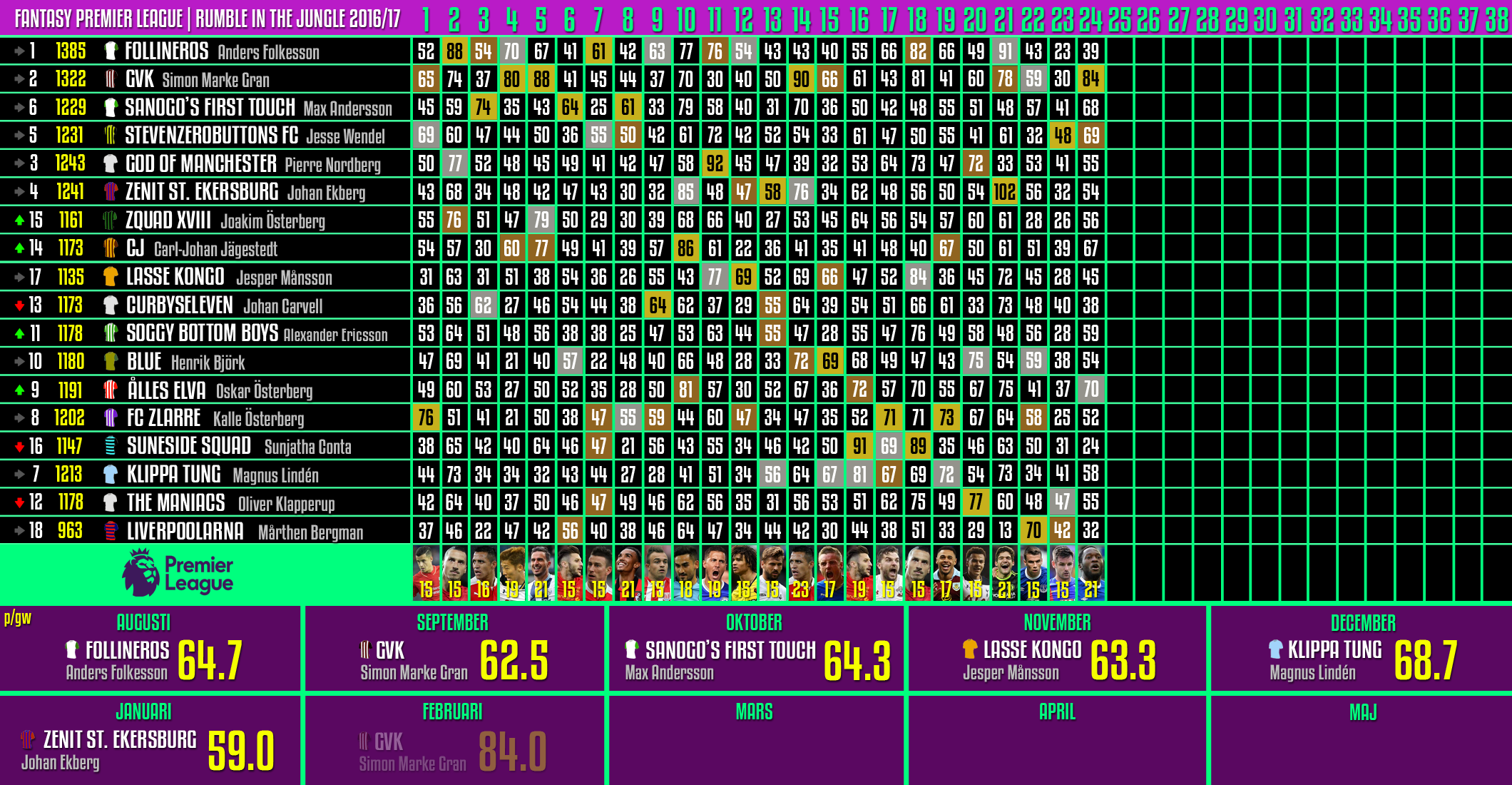Click the APRIL month heading

coord(1058,711)
